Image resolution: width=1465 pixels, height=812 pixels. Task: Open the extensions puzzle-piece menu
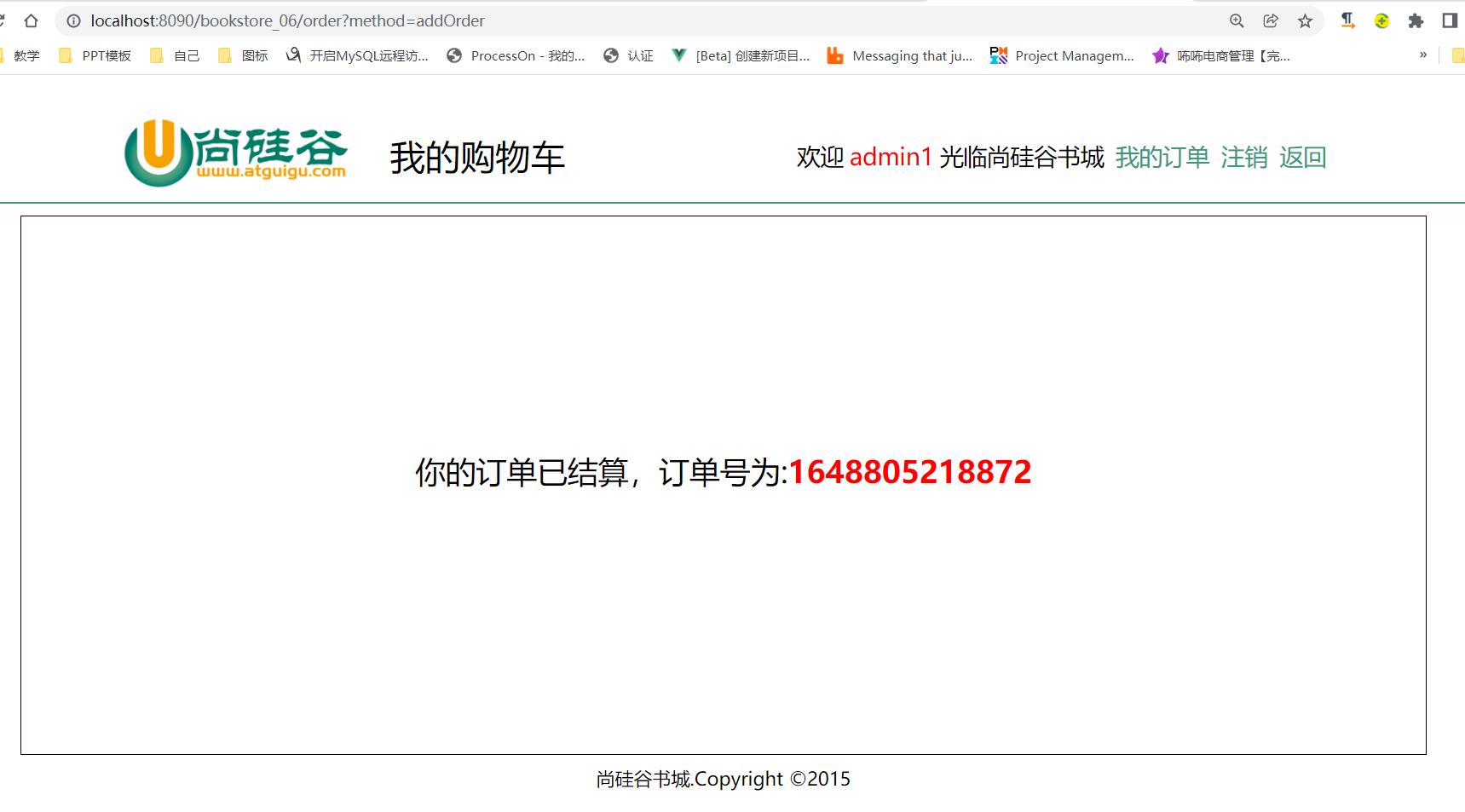tap(1416, 20)
